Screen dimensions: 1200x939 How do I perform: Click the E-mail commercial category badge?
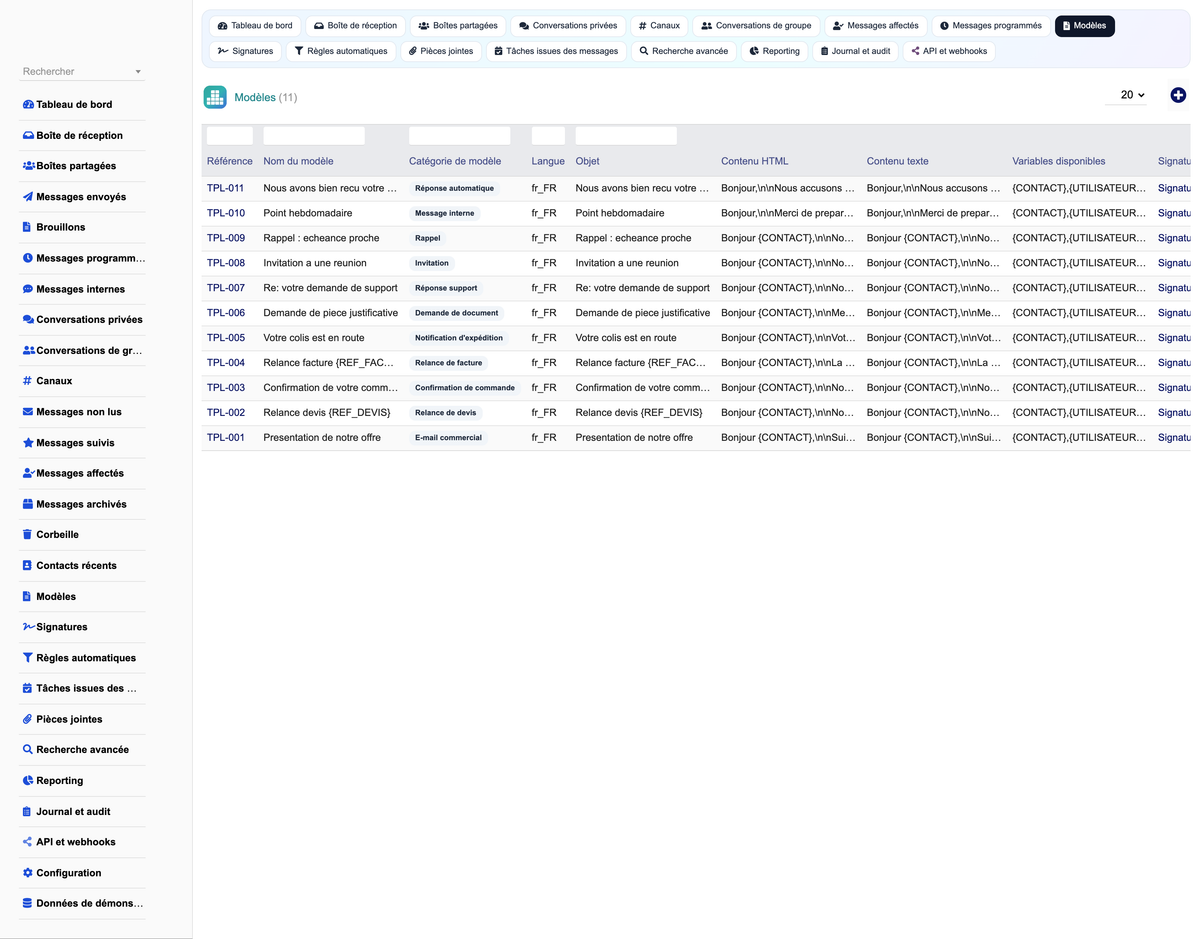coord(448,438)
